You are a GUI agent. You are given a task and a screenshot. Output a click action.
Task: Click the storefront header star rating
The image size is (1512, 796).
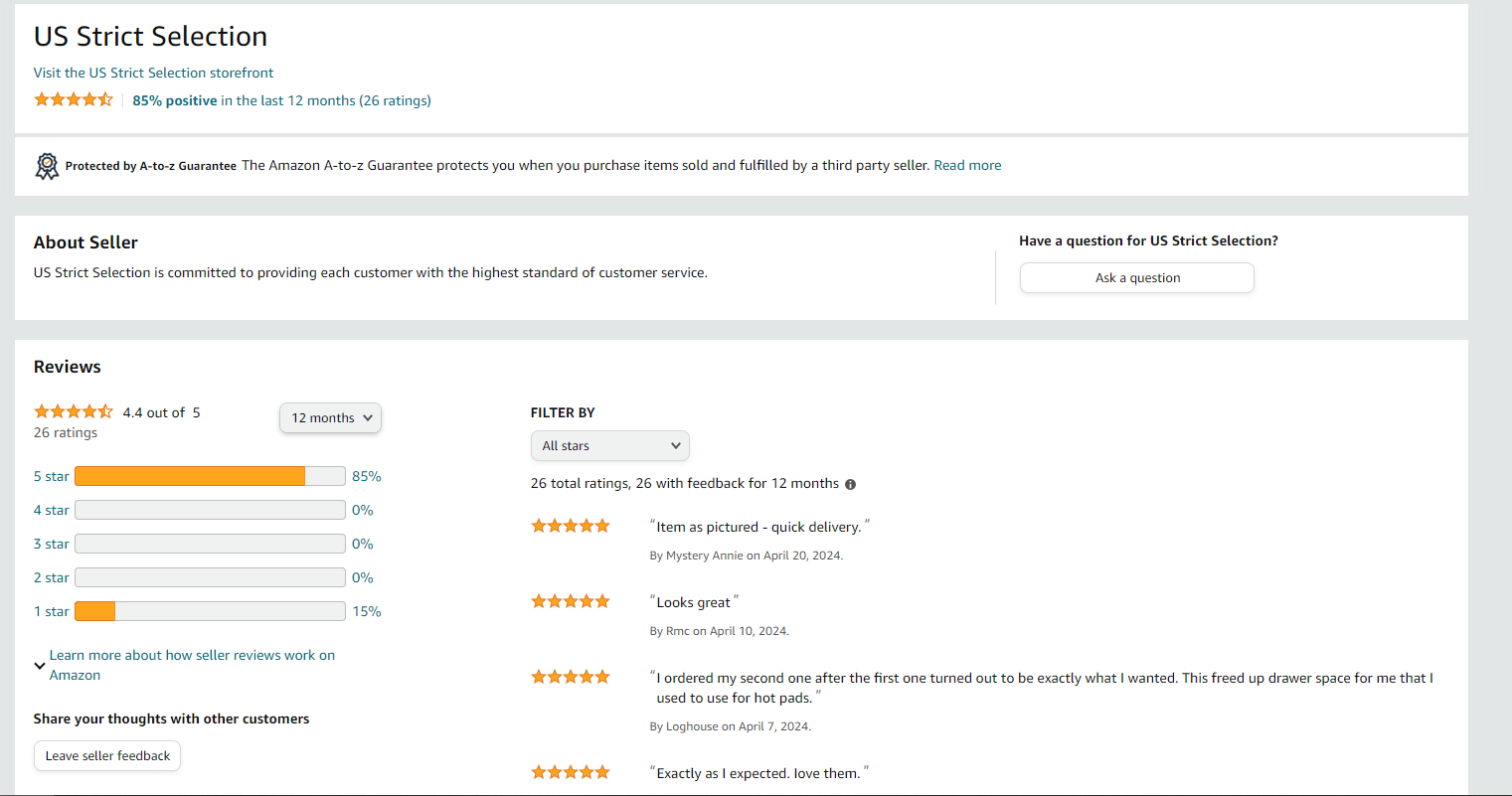click(x=74, y=99)
